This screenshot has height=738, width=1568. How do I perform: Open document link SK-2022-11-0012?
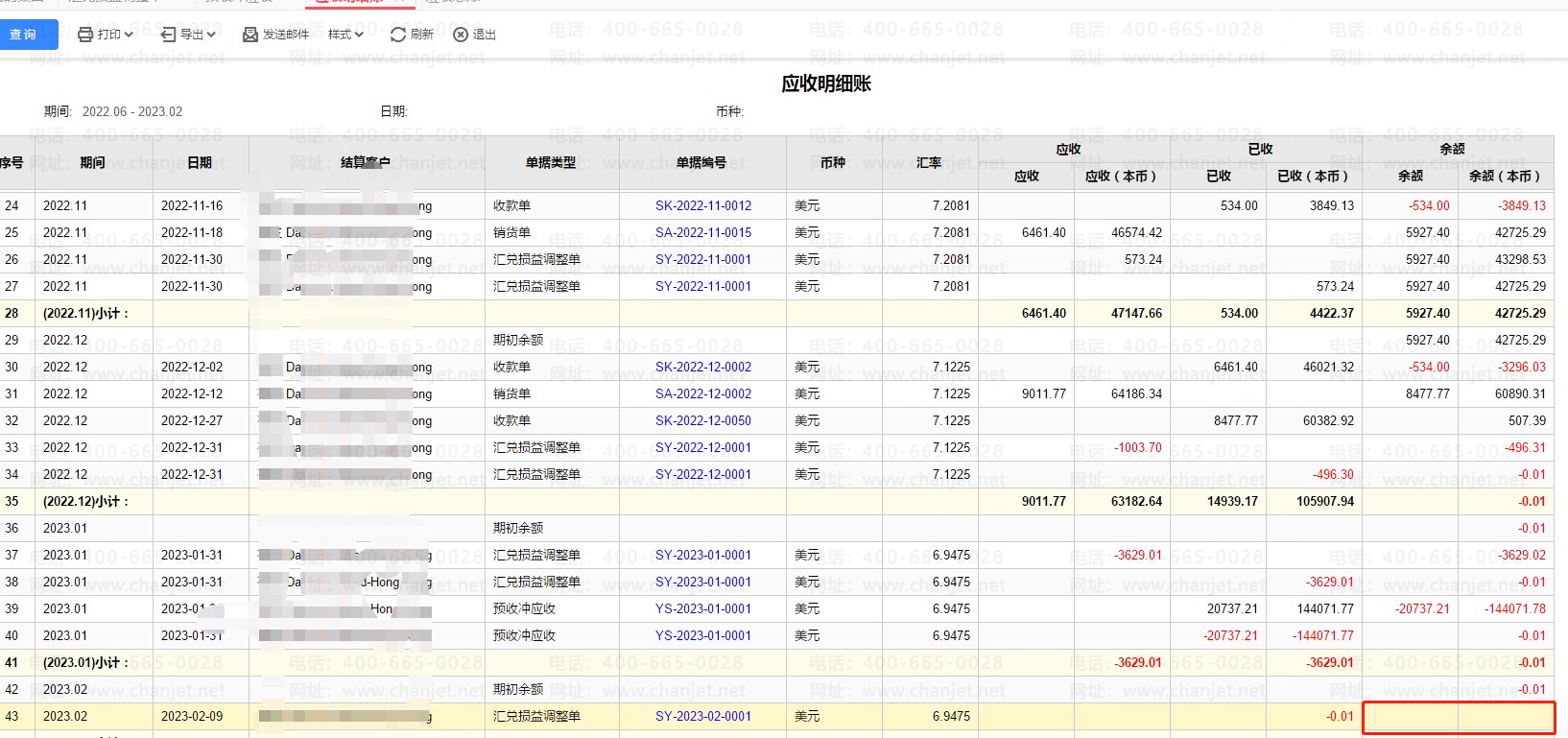pyautogui.click(x=703, y=205)
